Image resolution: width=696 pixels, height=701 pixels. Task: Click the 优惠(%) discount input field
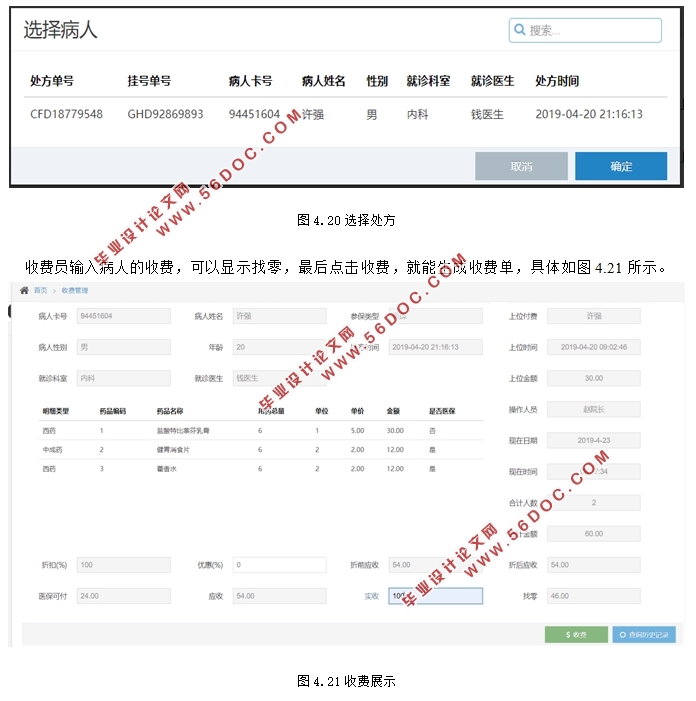[279, 565]
